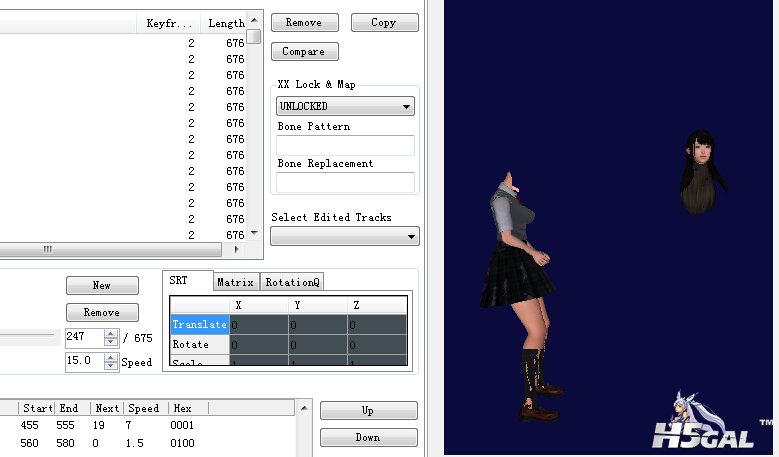Image resolution: width=779 pixels, height=457 pixels.
Task: Decrease the Speed value with down arrow
Action: tap(111, 366)
